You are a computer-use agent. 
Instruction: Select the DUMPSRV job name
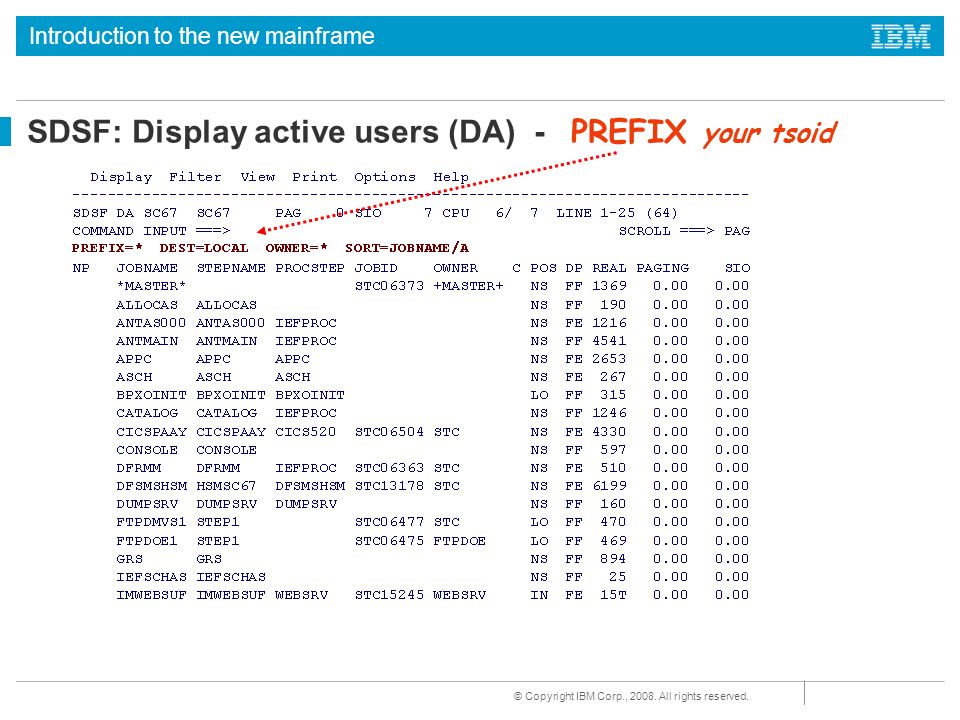[147, 504]
